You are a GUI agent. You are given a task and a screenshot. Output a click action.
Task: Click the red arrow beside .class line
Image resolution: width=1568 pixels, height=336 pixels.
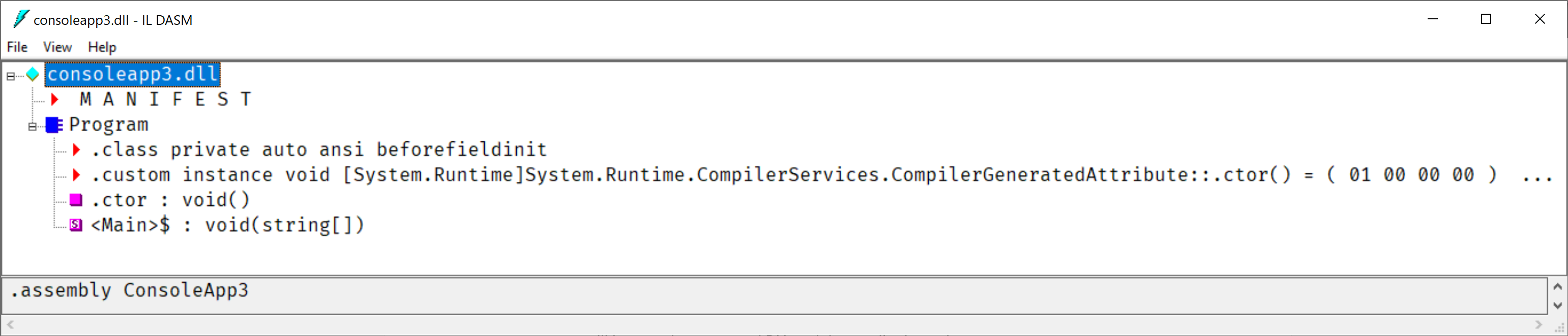76,150
